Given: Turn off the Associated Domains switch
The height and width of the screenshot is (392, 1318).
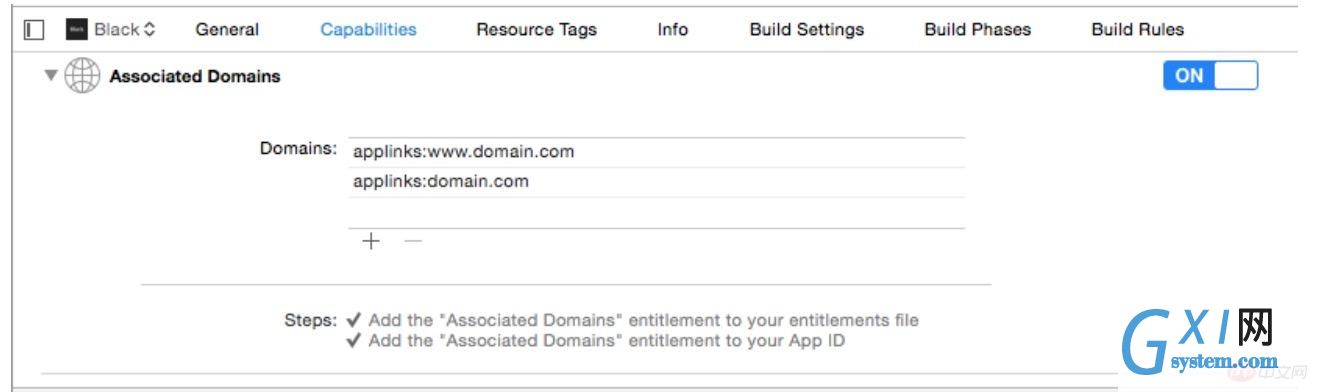Looking at the screenshot, I should coord(1210,76).
